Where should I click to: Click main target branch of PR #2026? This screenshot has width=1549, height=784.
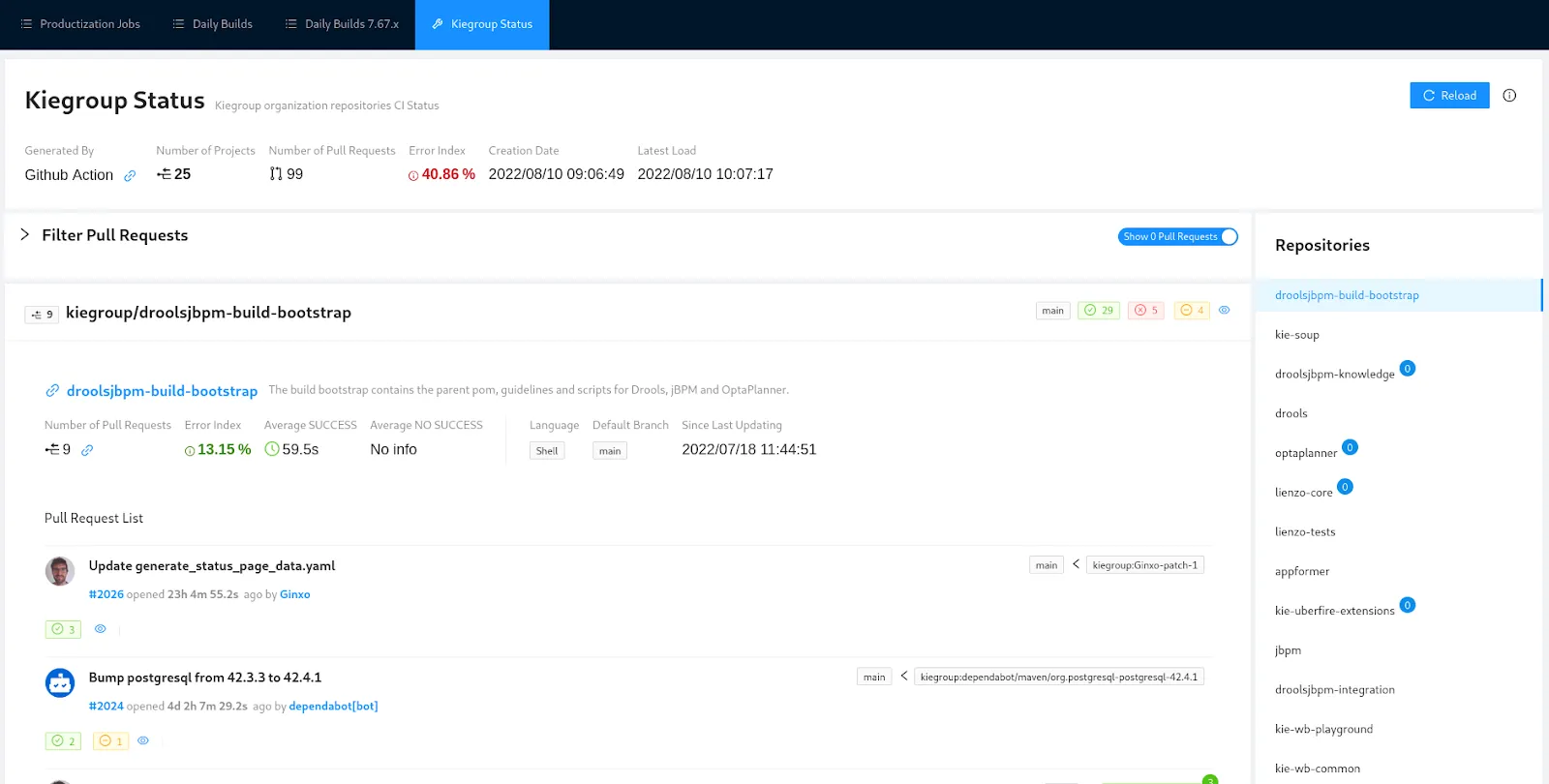click(1047, 565)
